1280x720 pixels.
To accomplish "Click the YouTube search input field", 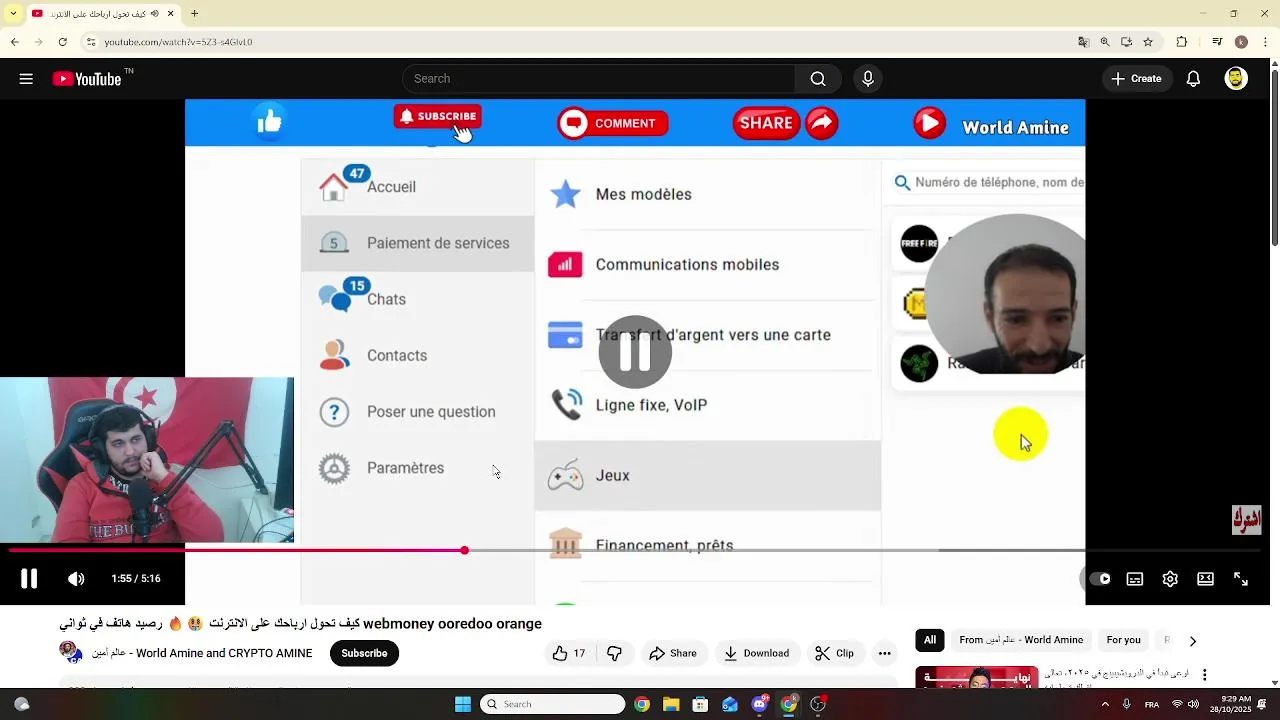I will click(598, 79).
